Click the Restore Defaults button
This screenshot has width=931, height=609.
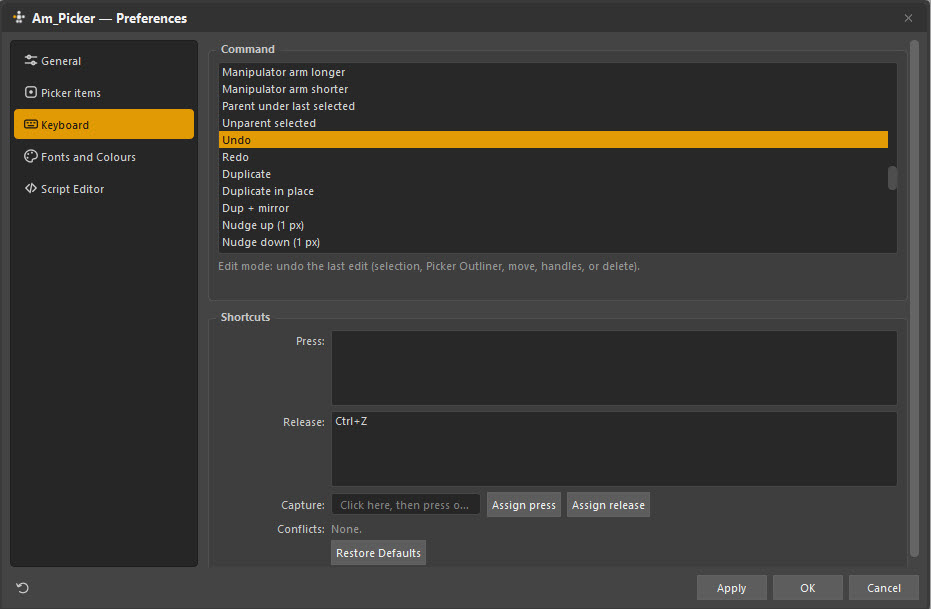pyautogui.click(x=378, y=553)
